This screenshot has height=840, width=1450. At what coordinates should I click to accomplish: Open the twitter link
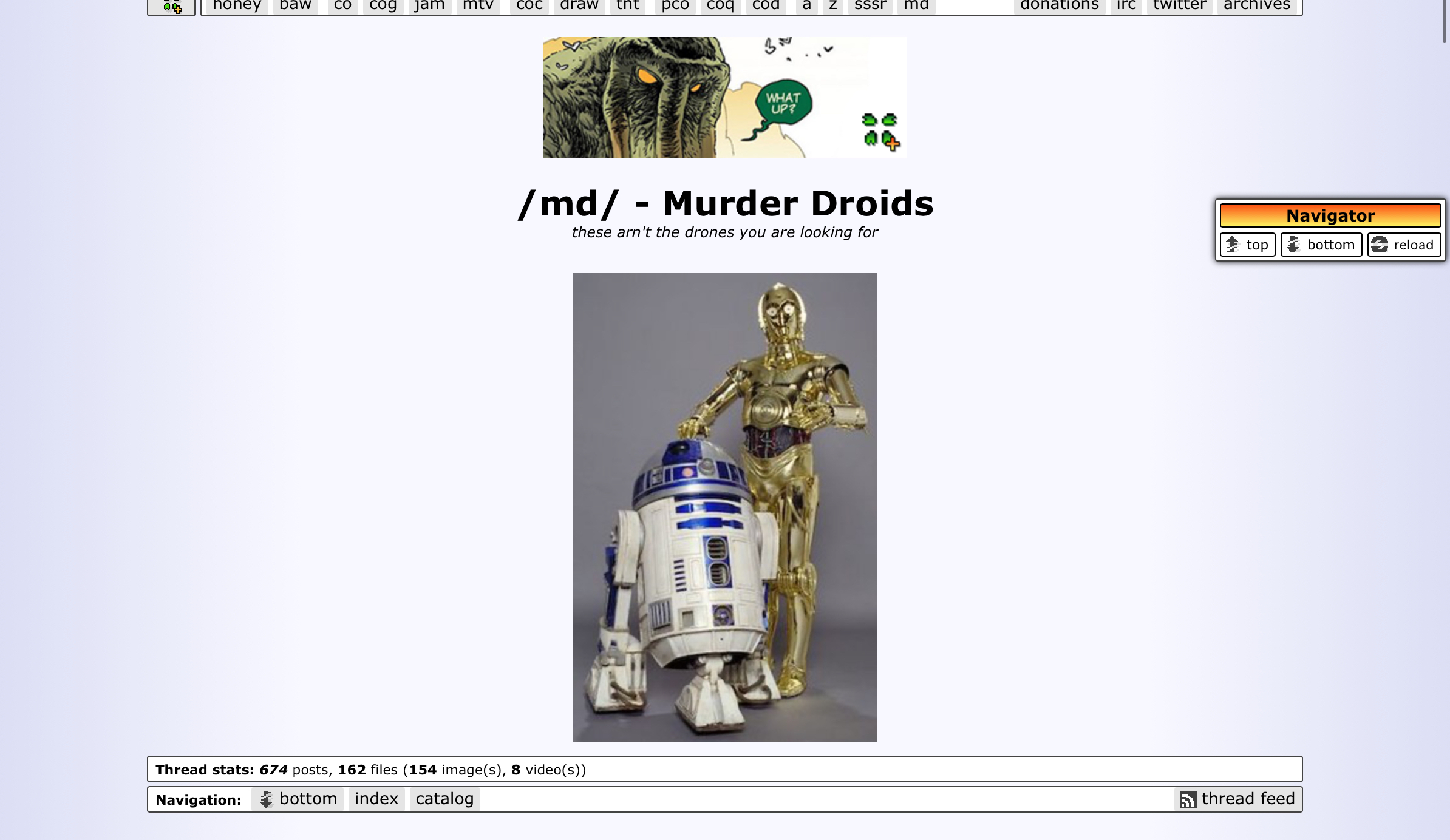pos(1179,5)
